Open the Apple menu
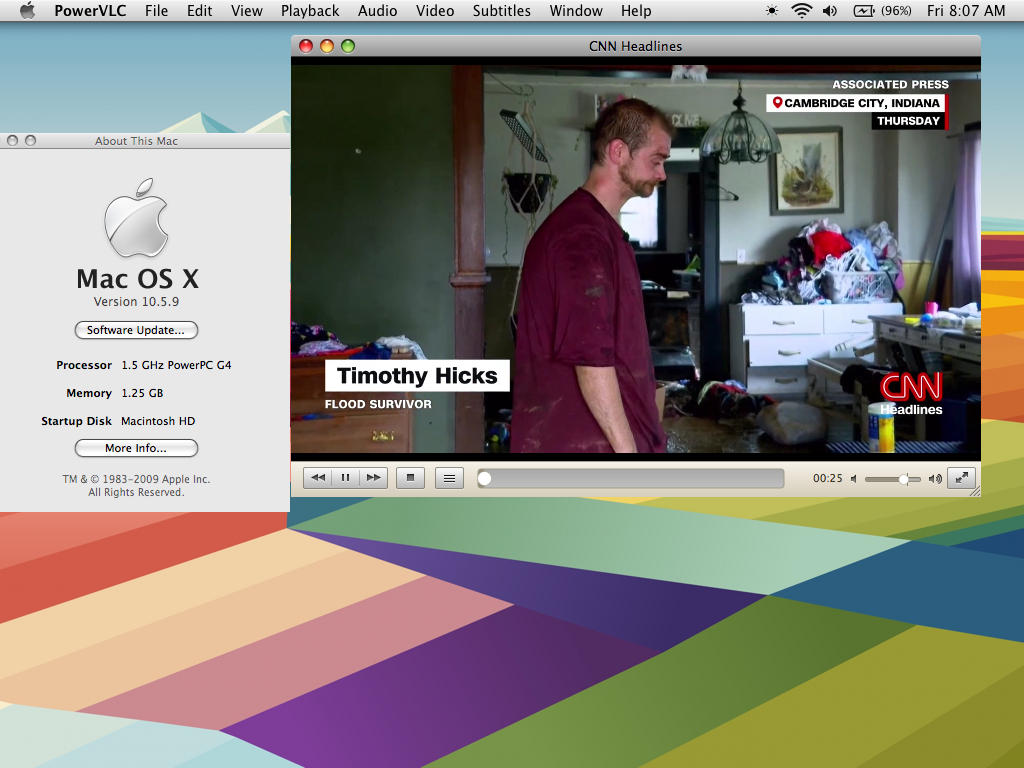 click(27, 10)
